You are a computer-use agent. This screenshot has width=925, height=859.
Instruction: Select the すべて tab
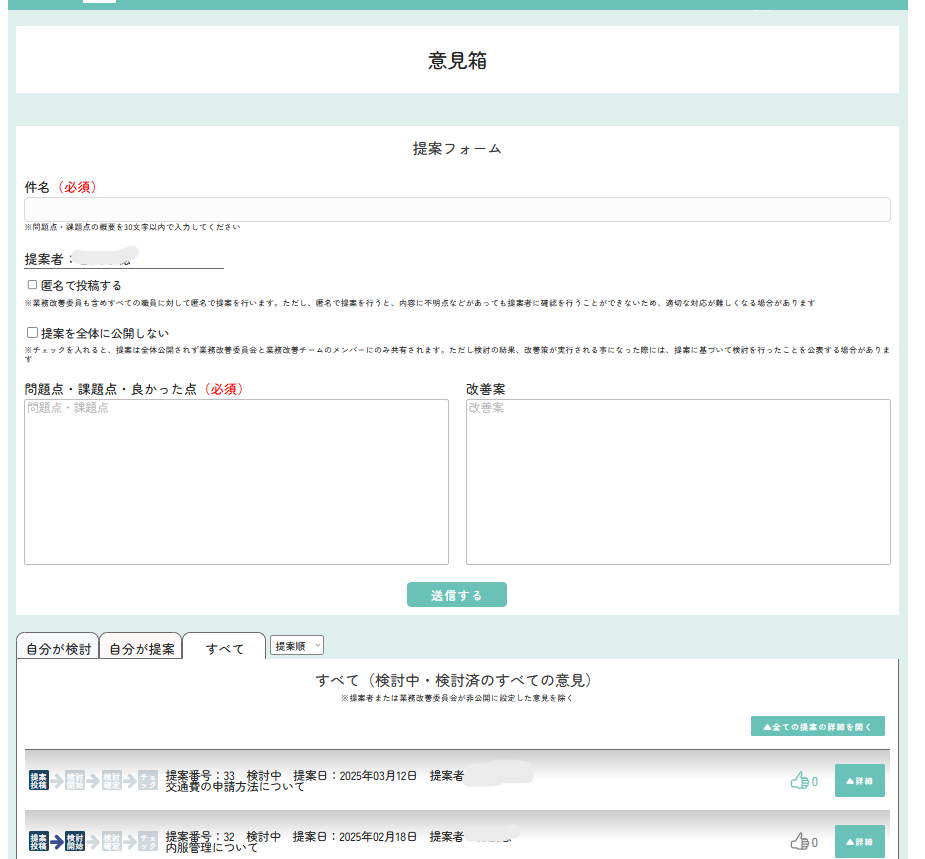coord(224,648)
